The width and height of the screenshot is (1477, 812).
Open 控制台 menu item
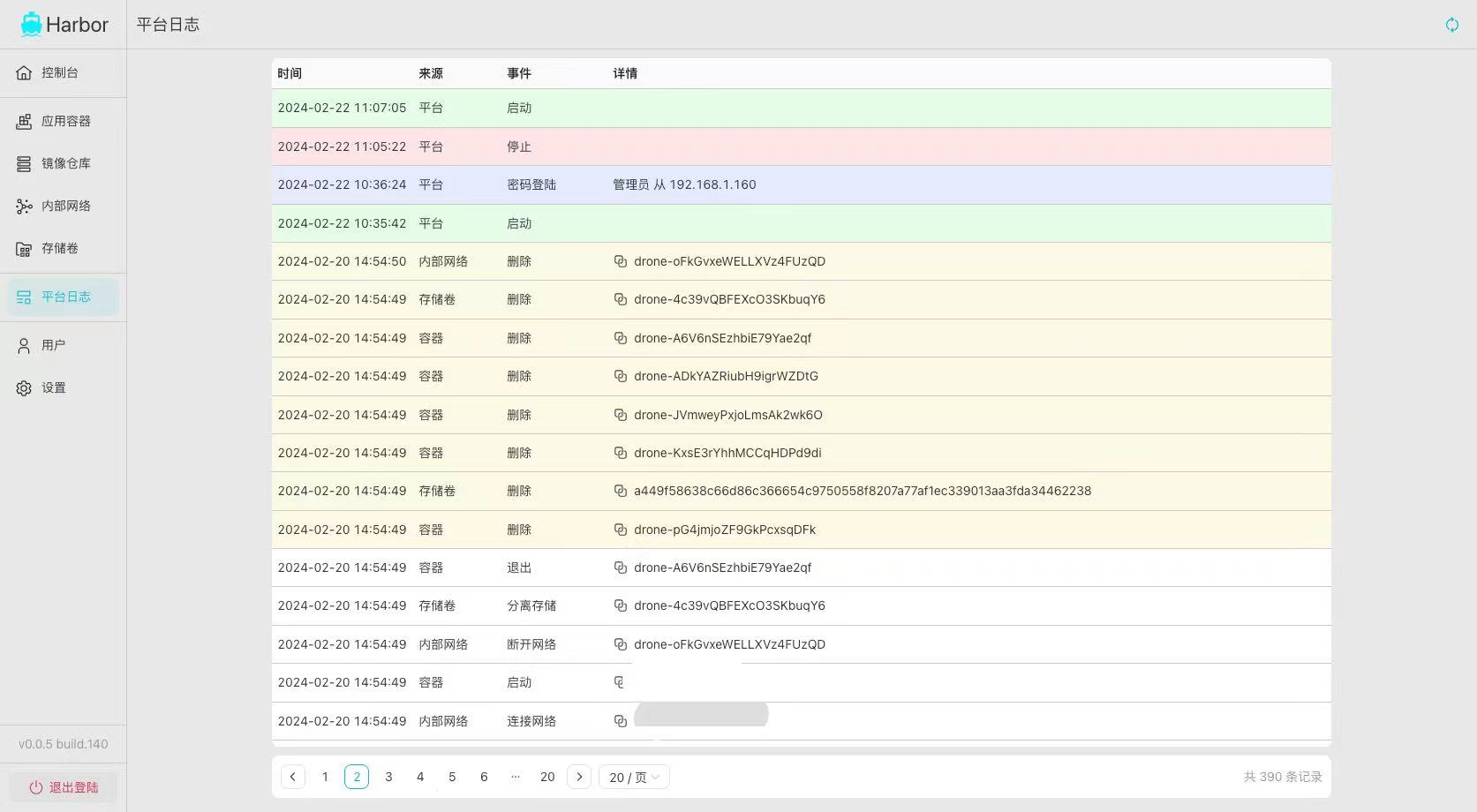click(x=63, y=72)
